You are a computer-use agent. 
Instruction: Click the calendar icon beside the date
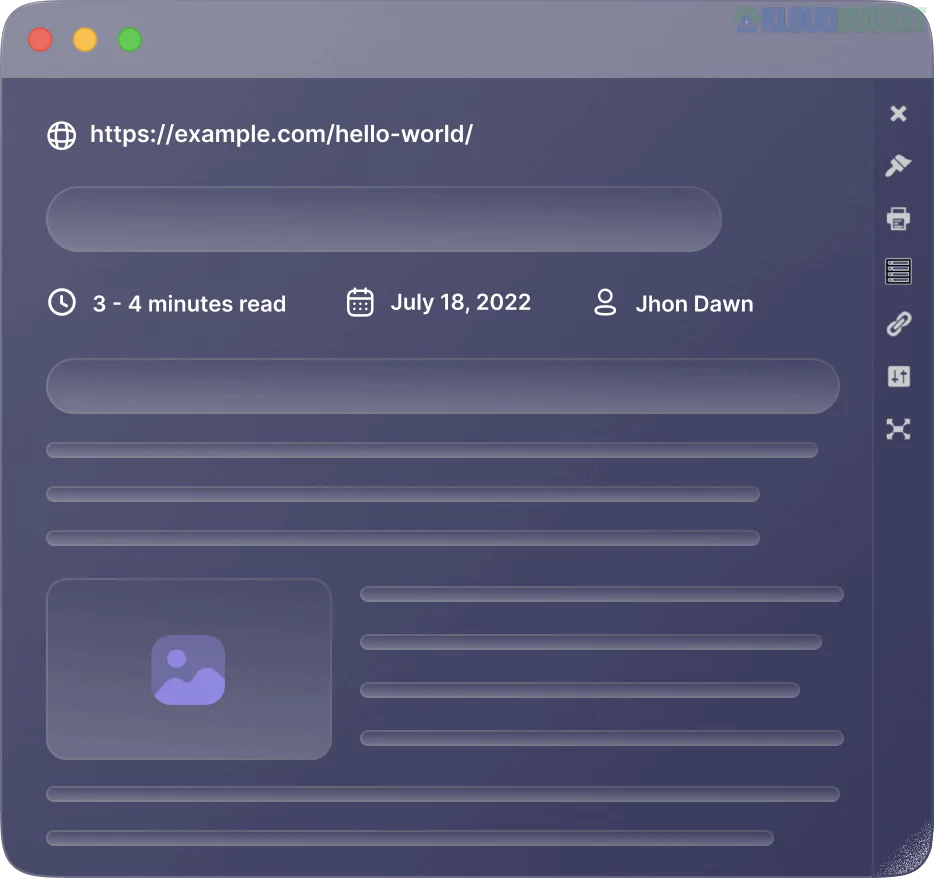(359, 302)
